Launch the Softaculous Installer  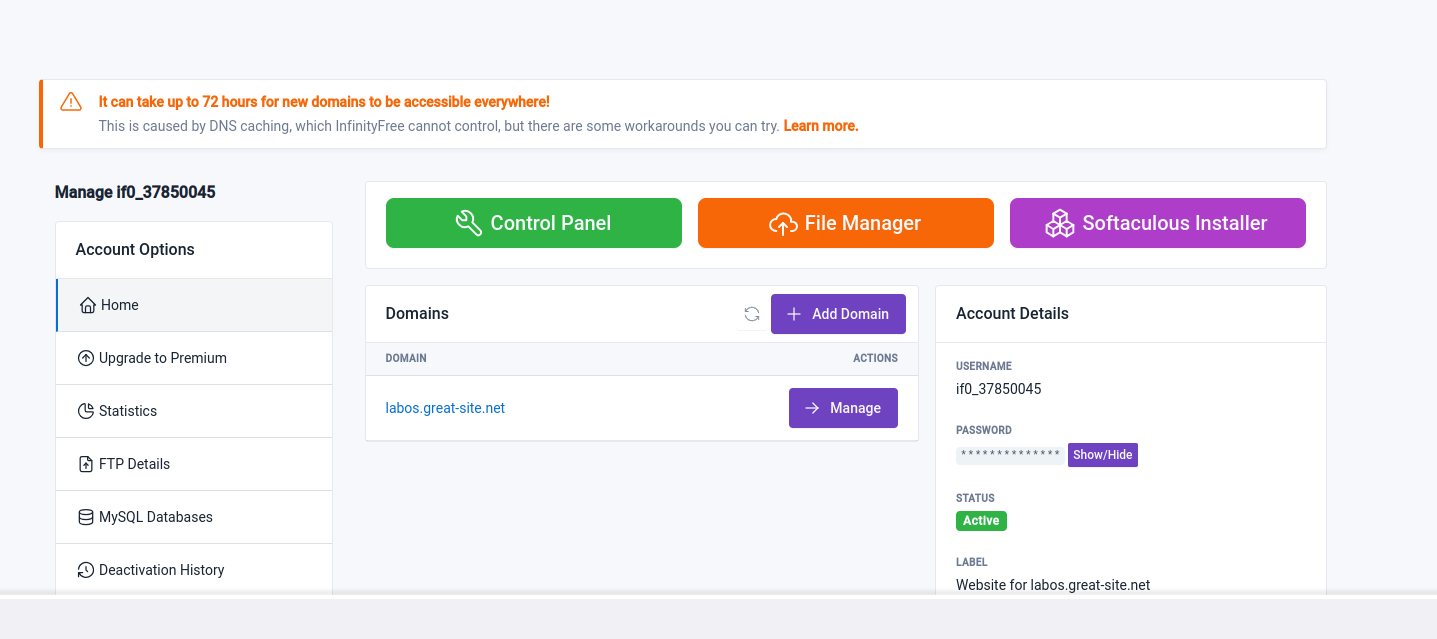[x=1157, y=223]
